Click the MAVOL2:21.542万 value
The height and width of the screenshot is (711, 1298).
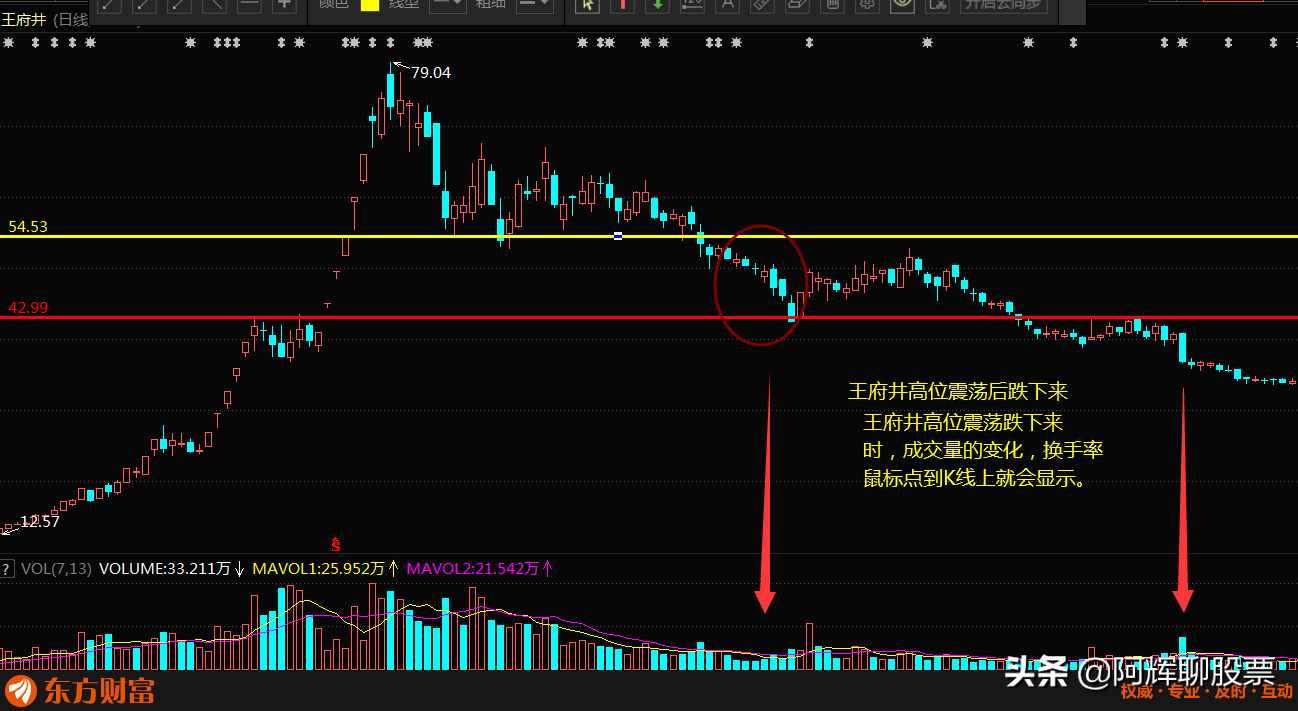[473, 568]
